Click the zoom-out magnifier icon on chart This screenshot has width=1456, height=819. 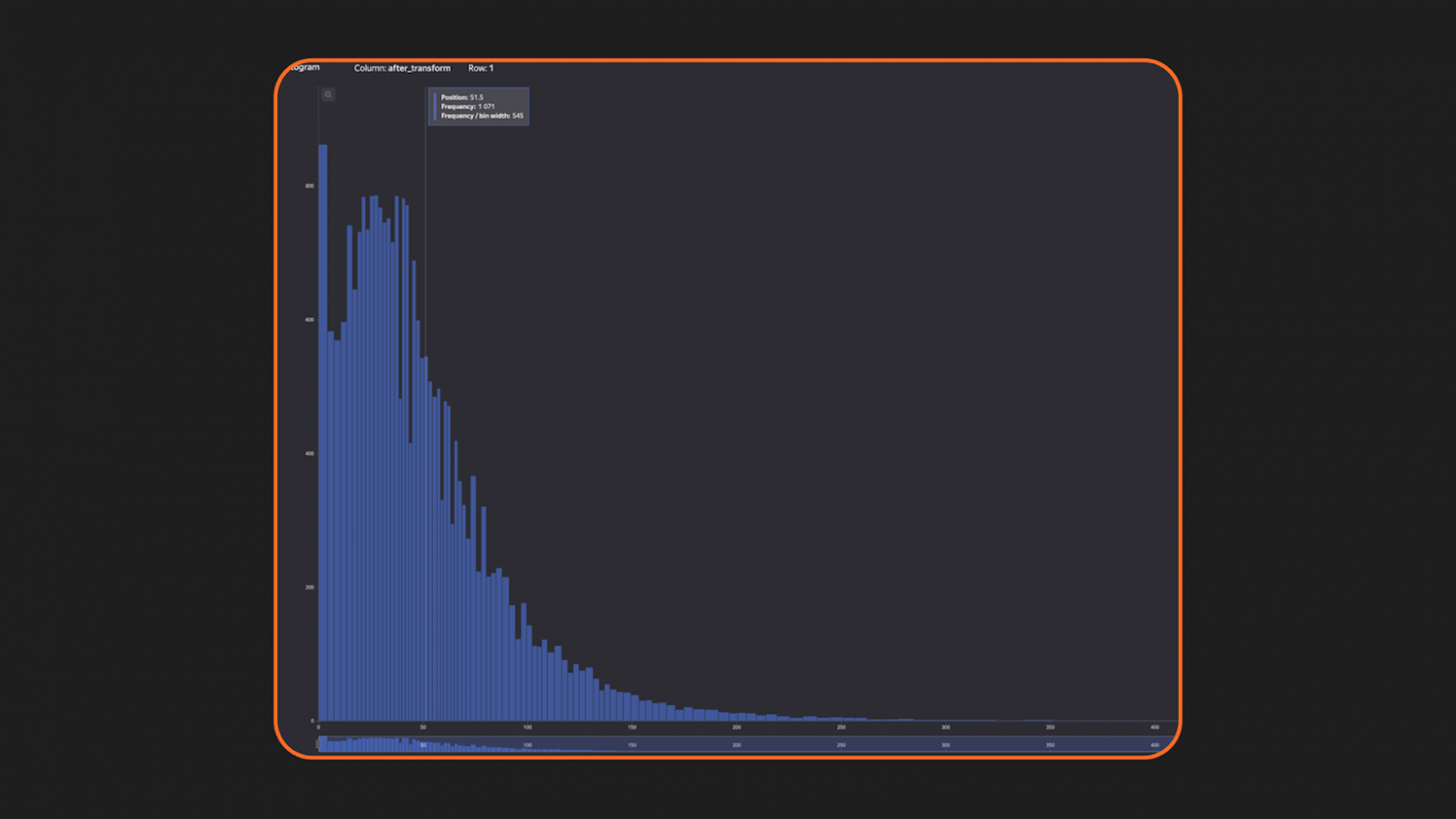328,94
